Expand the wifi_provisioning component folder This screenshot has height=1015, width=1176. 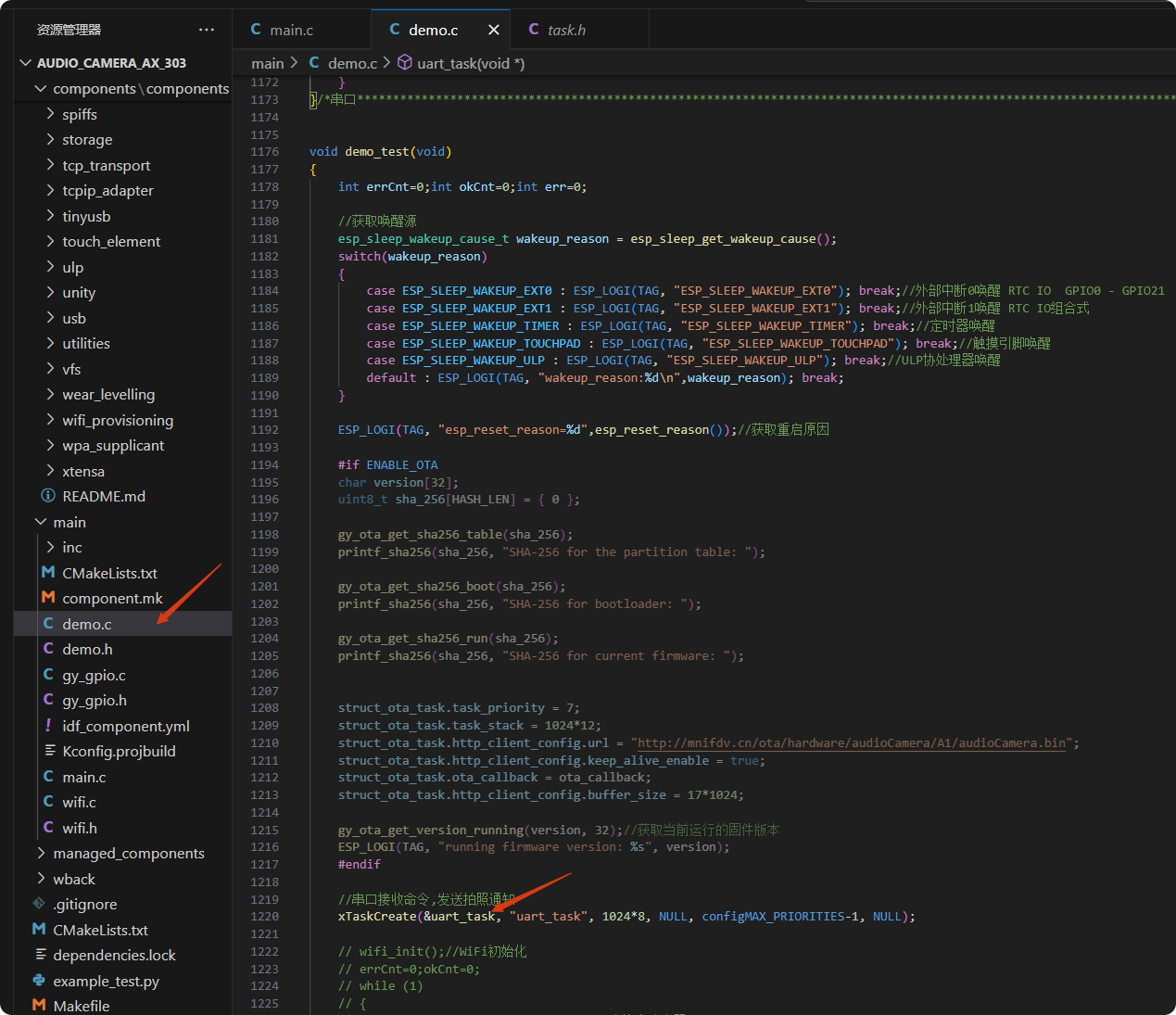tap(117, 420)
